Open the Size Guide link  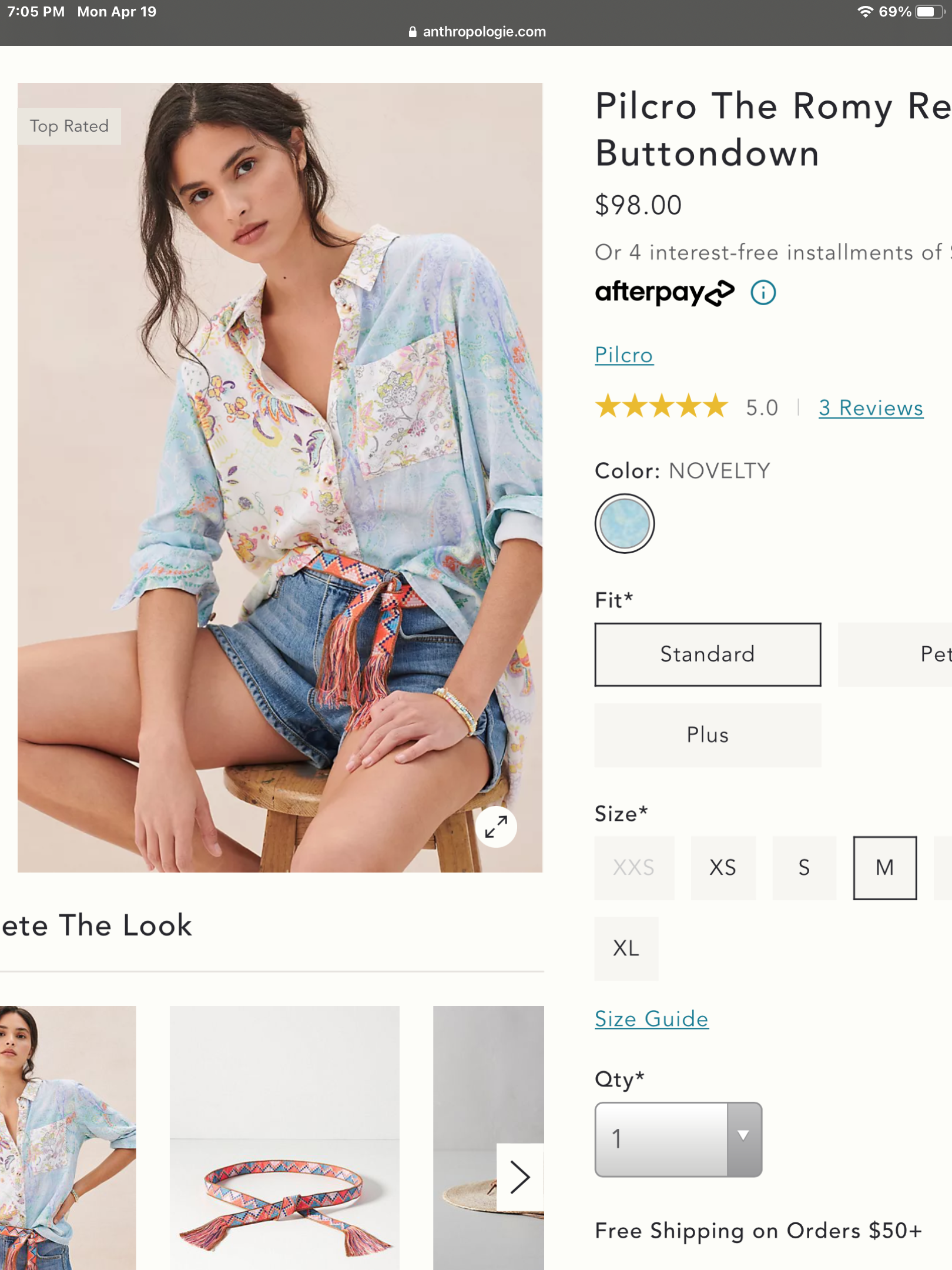coord(651,1019)
